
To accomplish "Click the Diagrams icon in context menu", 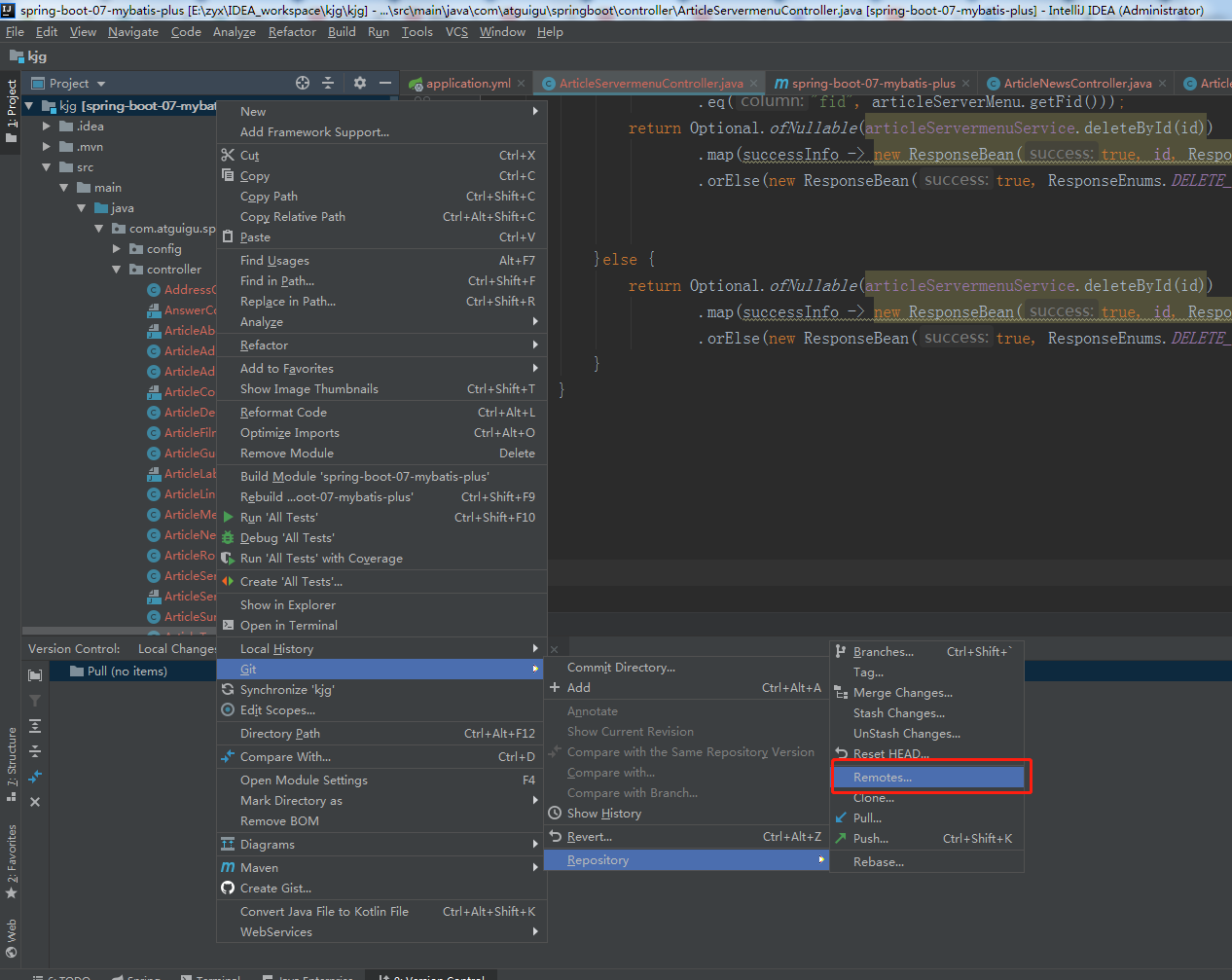I will point(228,844).
